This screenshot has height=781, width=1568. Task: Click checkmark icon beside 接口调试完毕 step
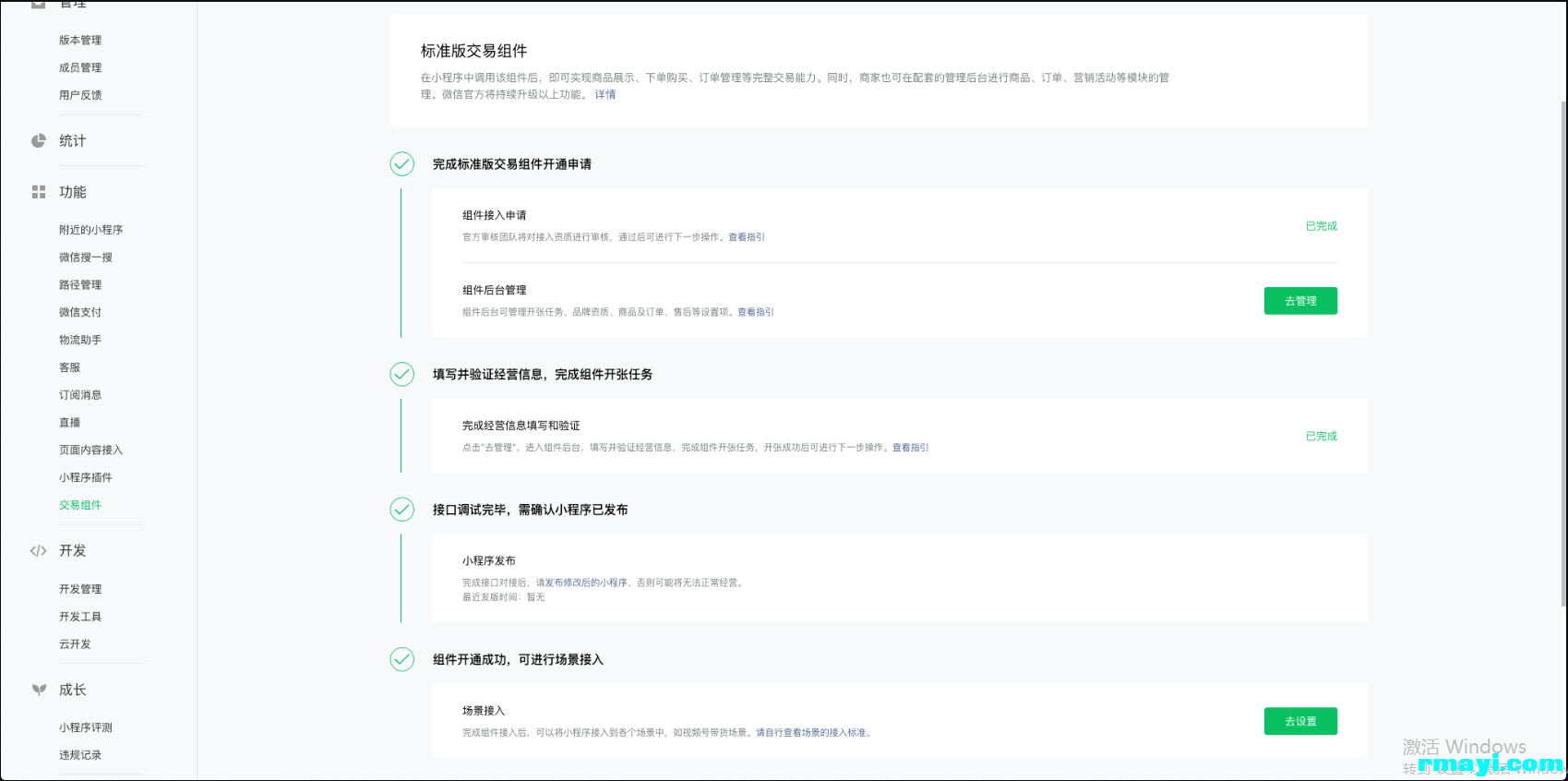[401, 510]
